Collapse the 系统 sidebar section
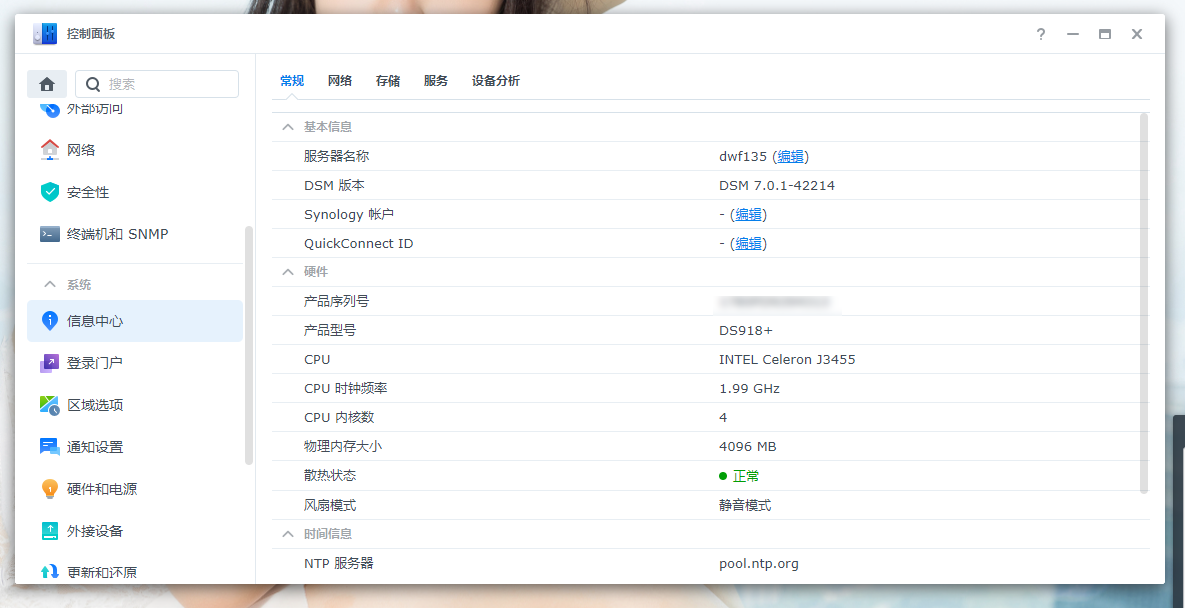This screenshot has width=1185, height=608. coord(50,285)
